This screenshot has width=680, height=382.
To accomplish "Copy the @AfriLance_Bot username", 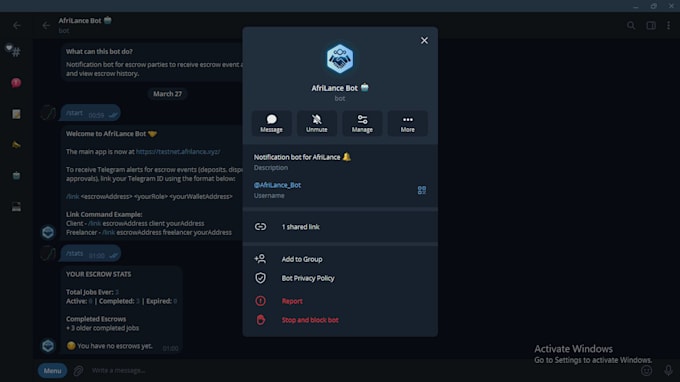I will click(277, 185).
